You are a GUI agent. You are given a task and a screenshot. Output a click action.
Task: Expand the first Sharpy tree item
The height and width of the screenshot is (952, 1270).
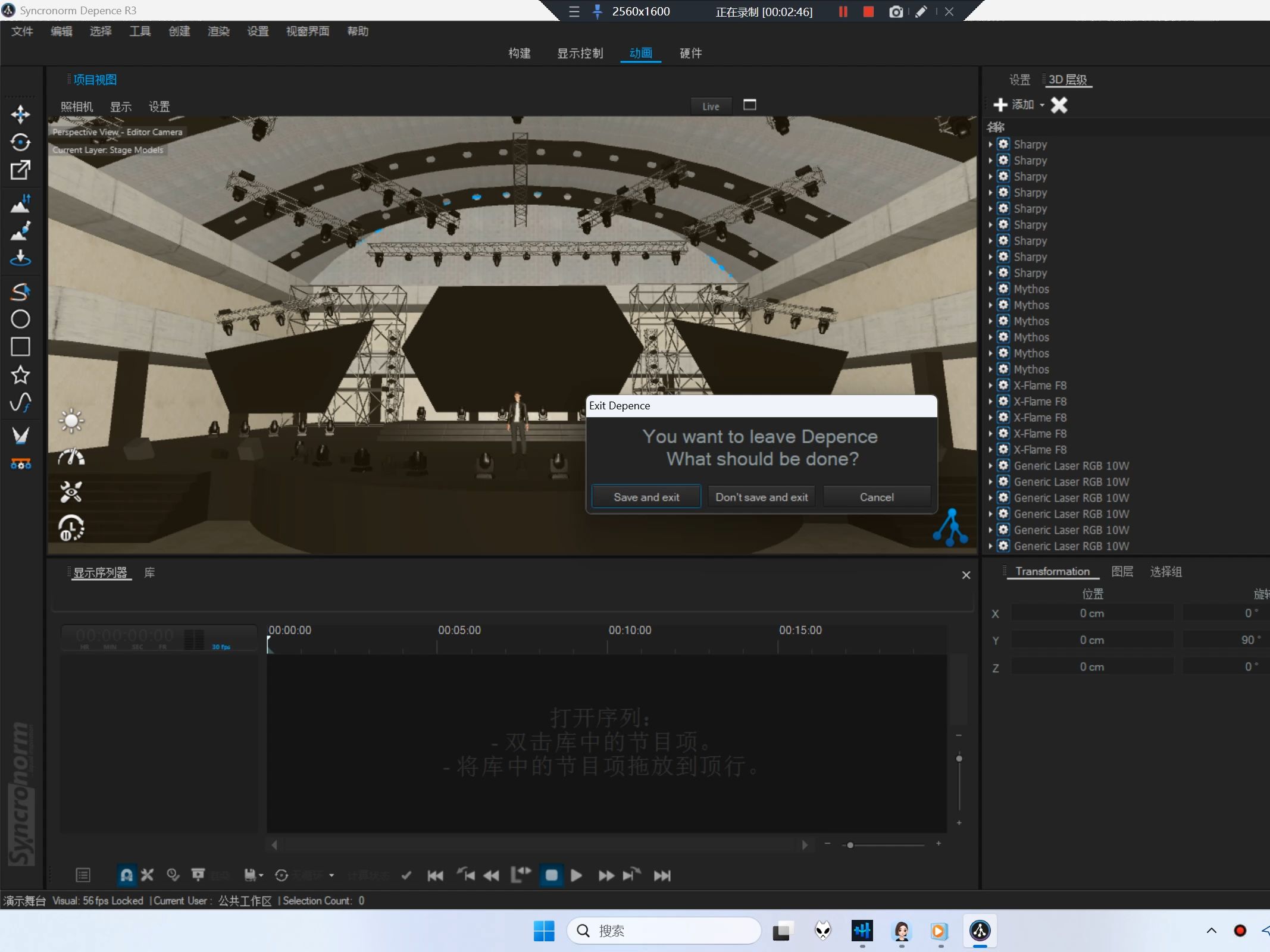click(990, 145)
